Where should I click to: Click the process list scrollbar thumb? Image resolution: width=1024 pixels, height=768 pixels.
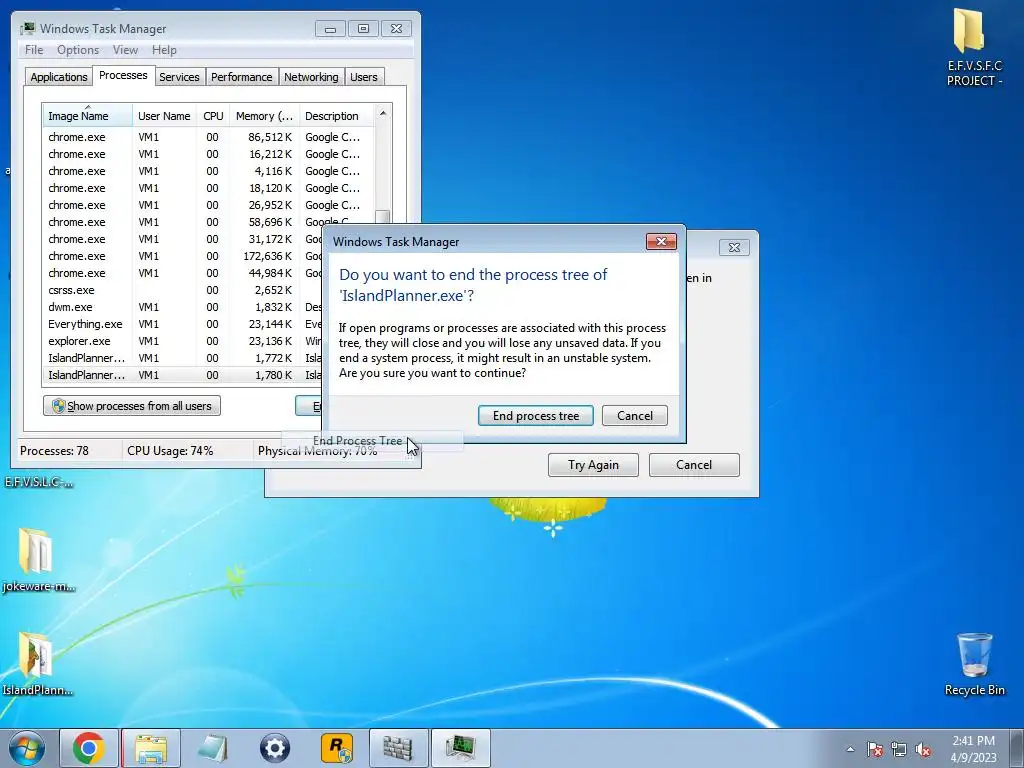point(383,217)
